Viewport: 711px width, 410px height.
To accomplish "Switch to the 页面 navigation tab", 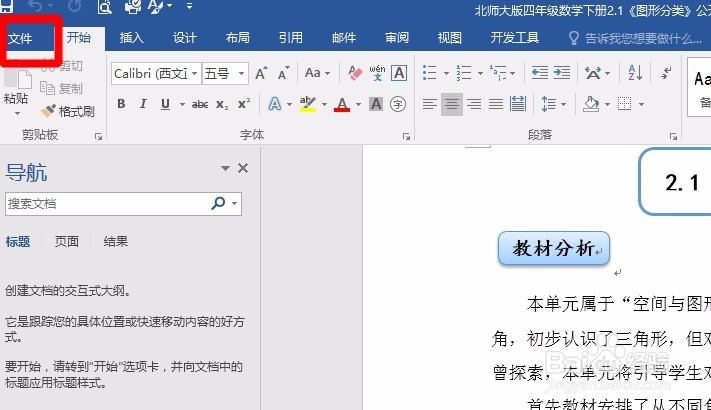I will point(67,241).
